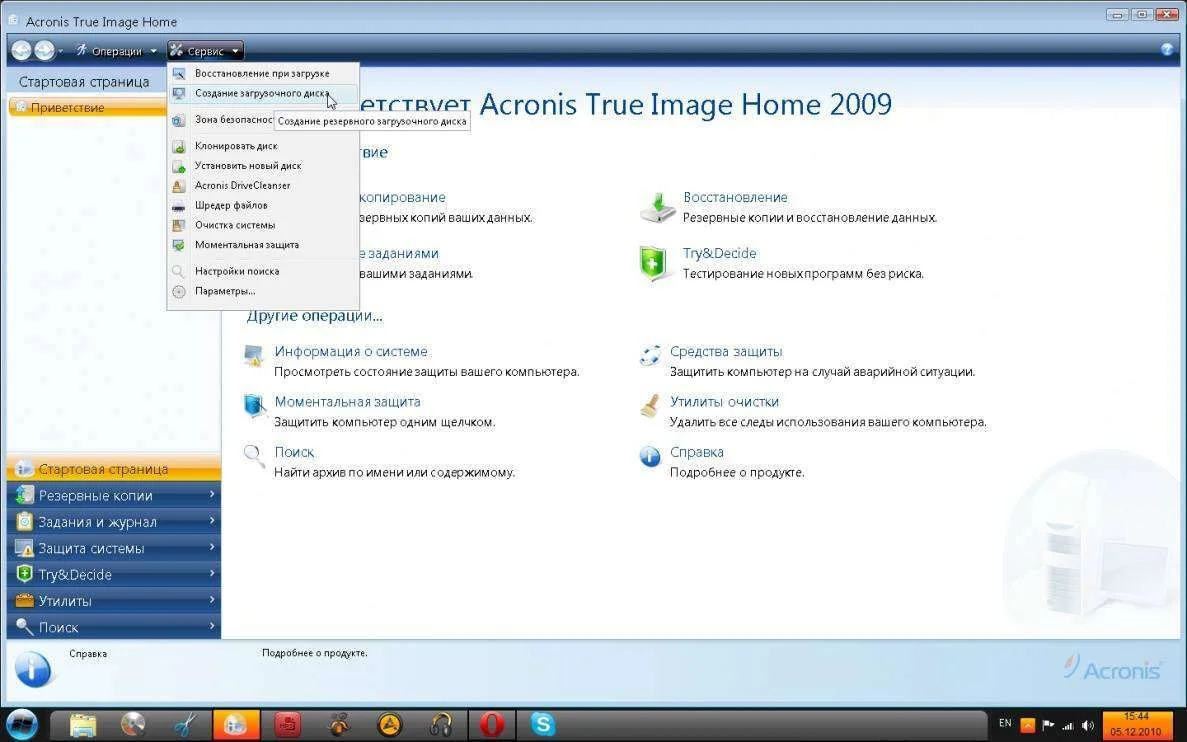1187x742 pixels.
Task: Select Очистка системы menu entry
Action: (x=263, y=225)
